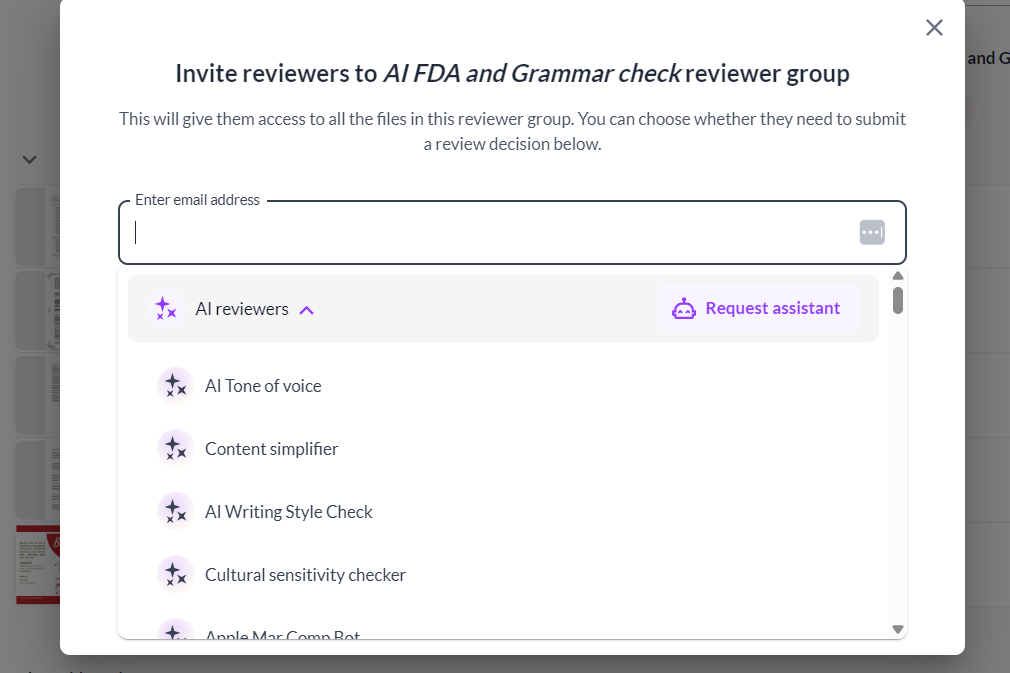This screenshot has height=673, width=1010.
Task: Click the AI reviewers sparkle icon
Action: [x=166, y=308]
